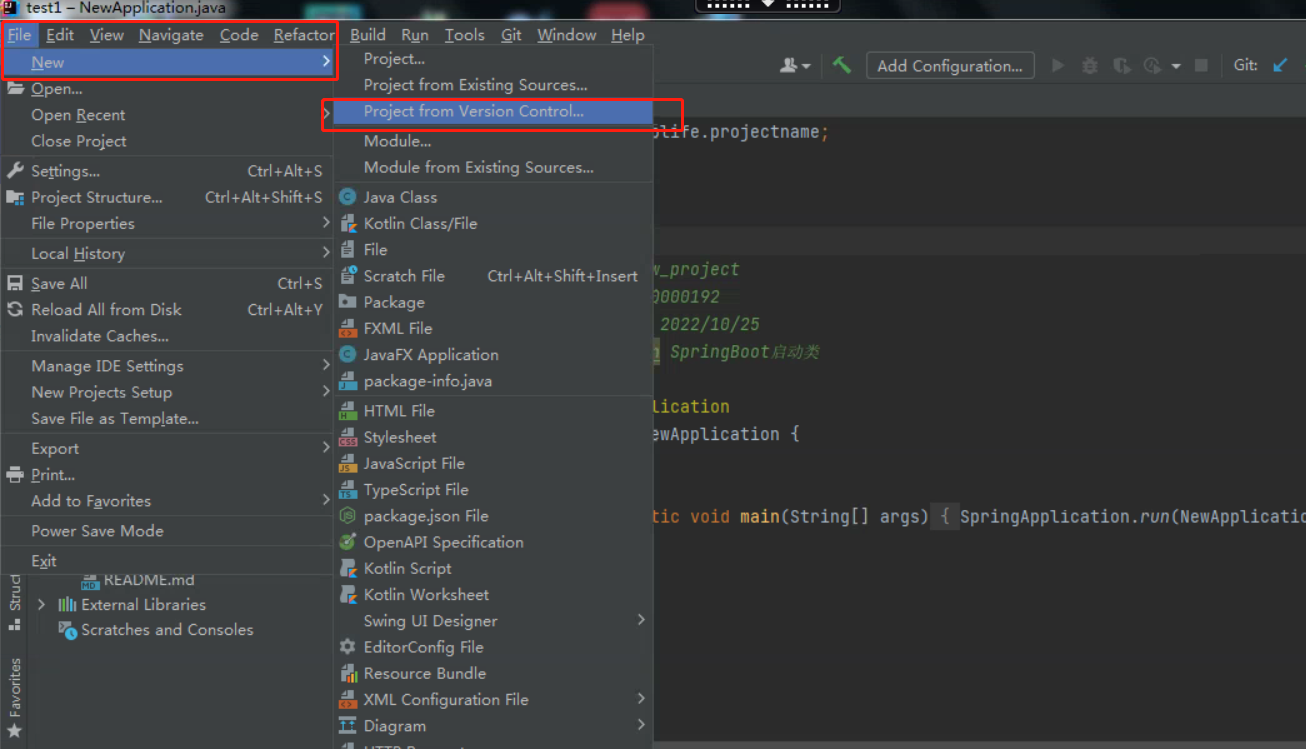Open the Navigate menu
The image size is (1306, 749).
[171, 35]
